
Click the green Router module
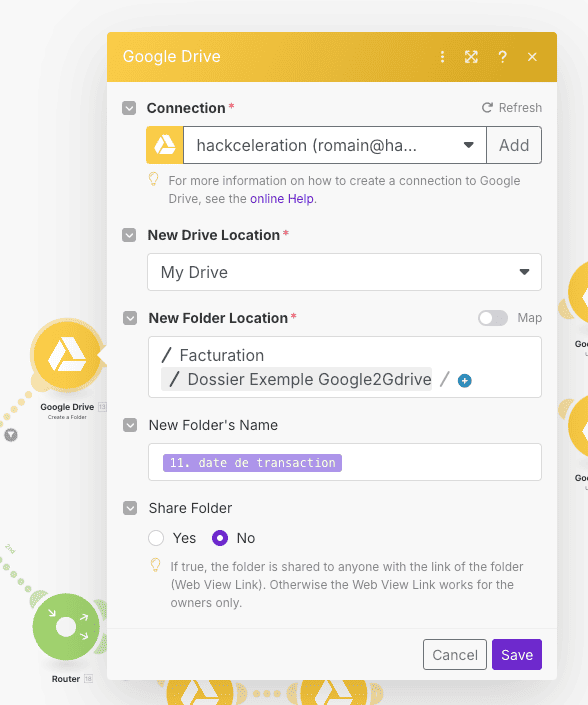click(x=66, y=627)
